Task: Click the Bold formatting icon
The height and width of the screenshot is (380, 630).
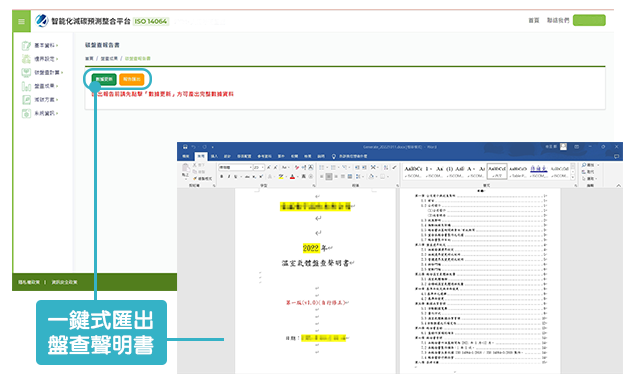Action: coord(221,176)
